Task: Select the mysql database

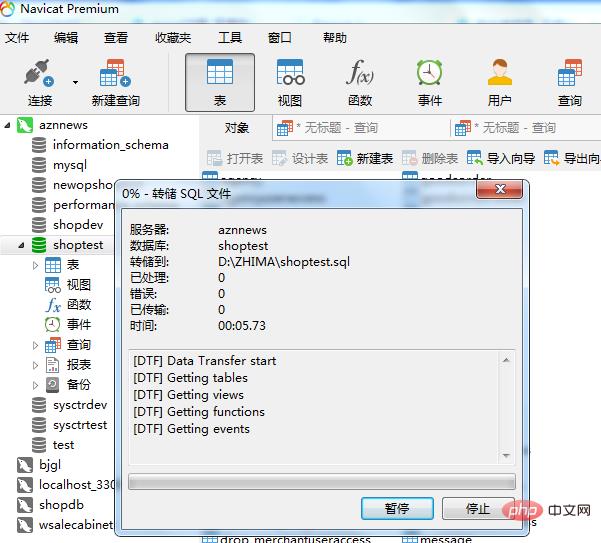Action: coord(59,165)
